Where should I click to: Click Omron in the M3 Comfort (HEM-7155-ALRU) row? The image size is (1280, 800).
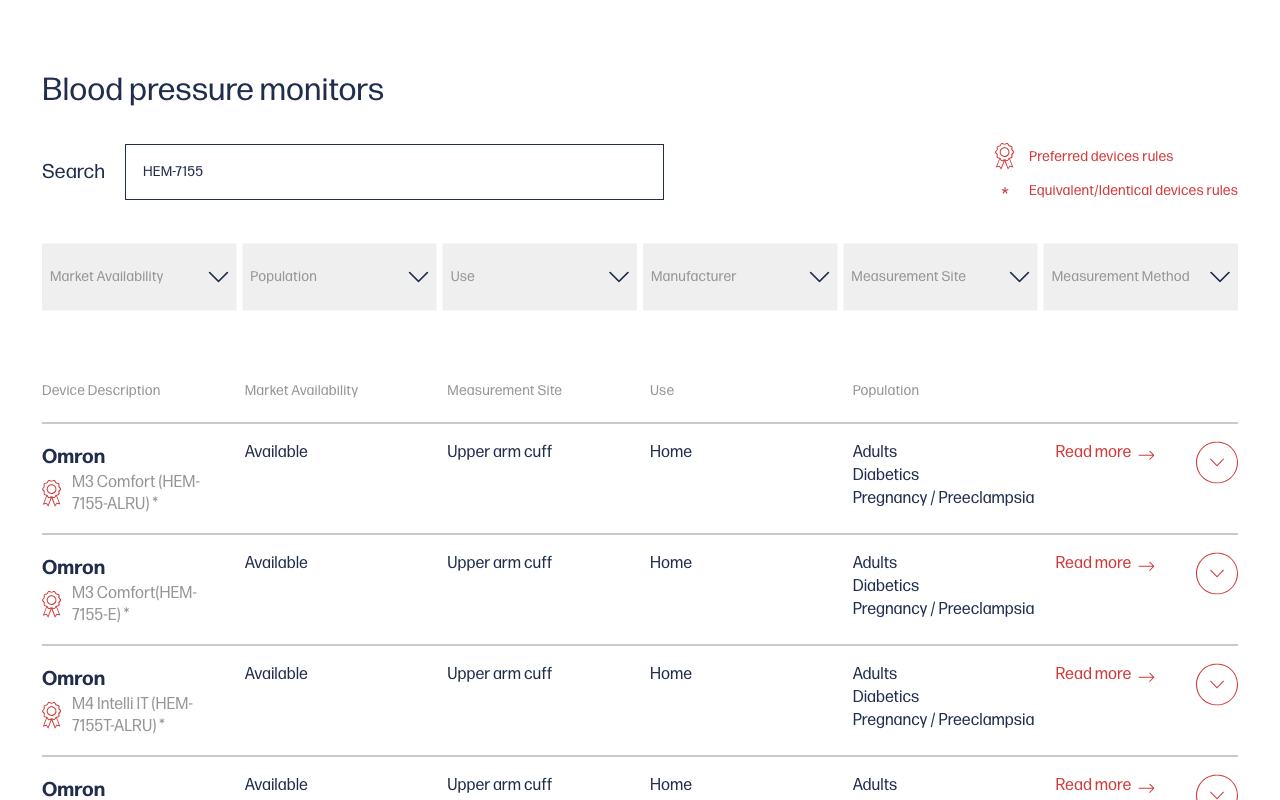[x=73, y=456]
